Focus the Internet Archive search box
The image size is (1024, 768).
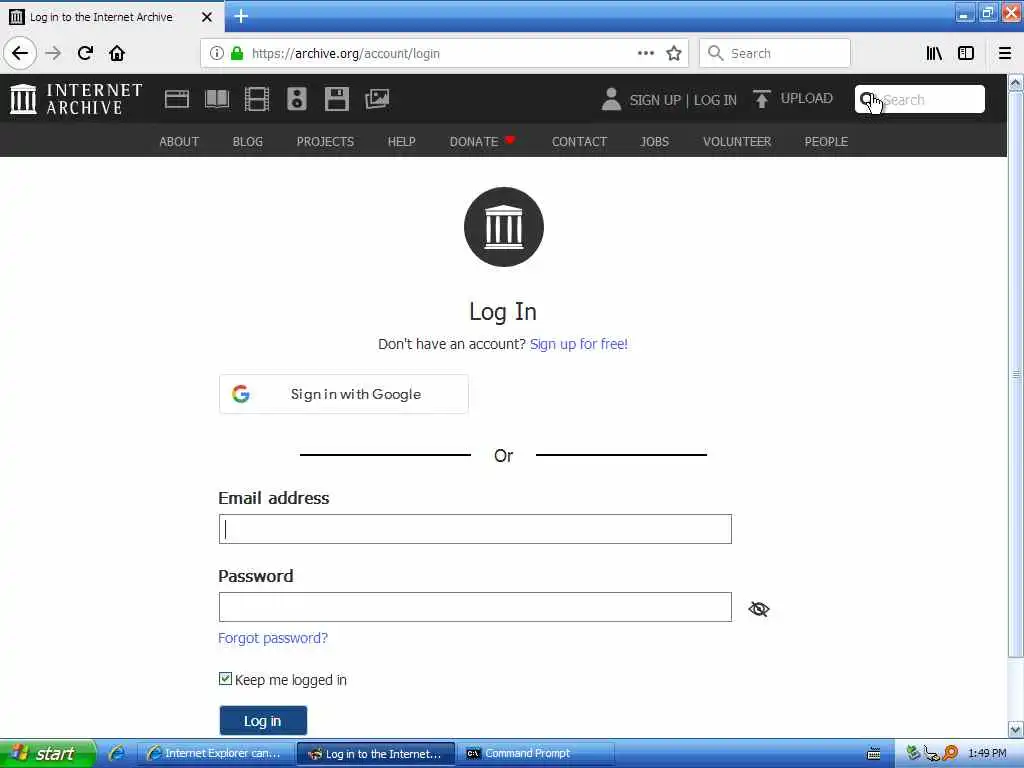[920, 99]
